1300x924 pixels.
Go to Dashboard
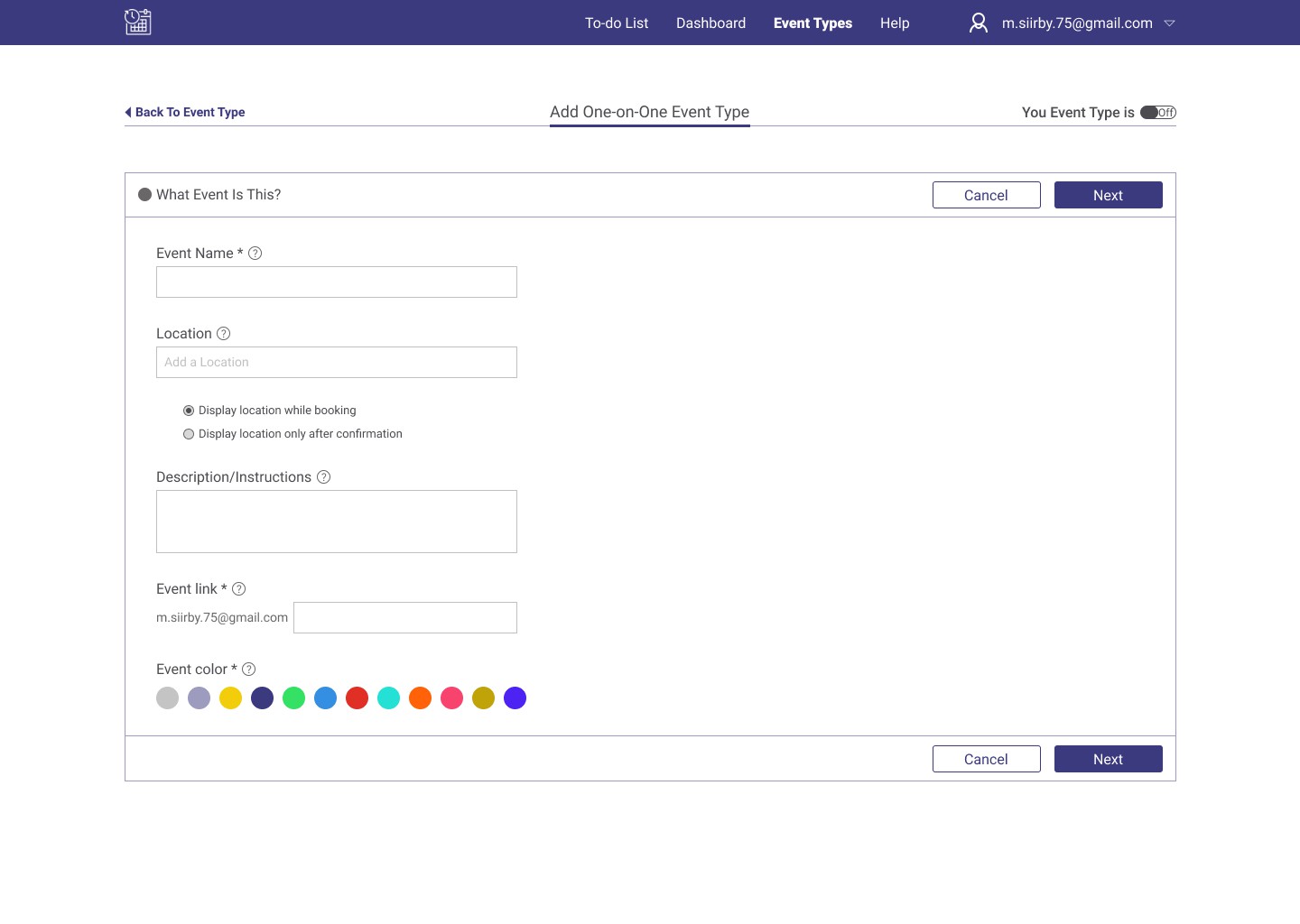[711, 23]
